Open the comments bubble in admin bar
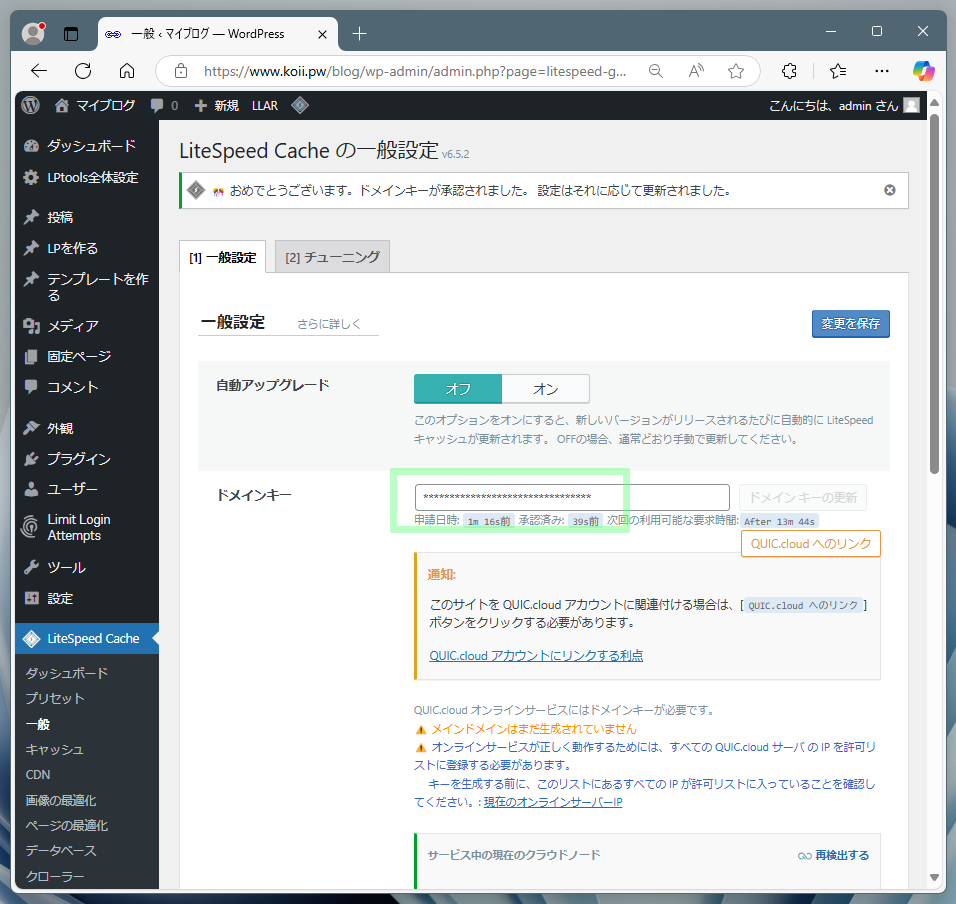 pyautogui.click(x=164, y=105)
